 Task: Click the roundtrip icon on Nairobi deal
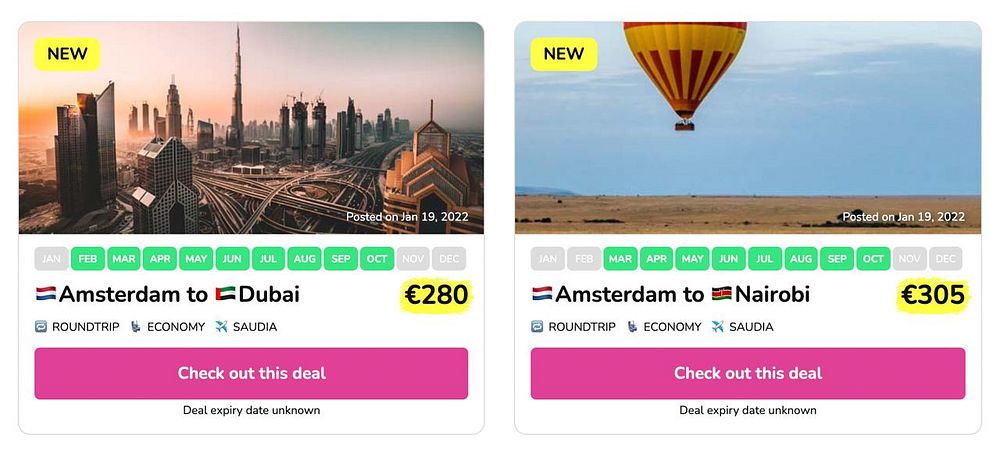coord(537,327)
